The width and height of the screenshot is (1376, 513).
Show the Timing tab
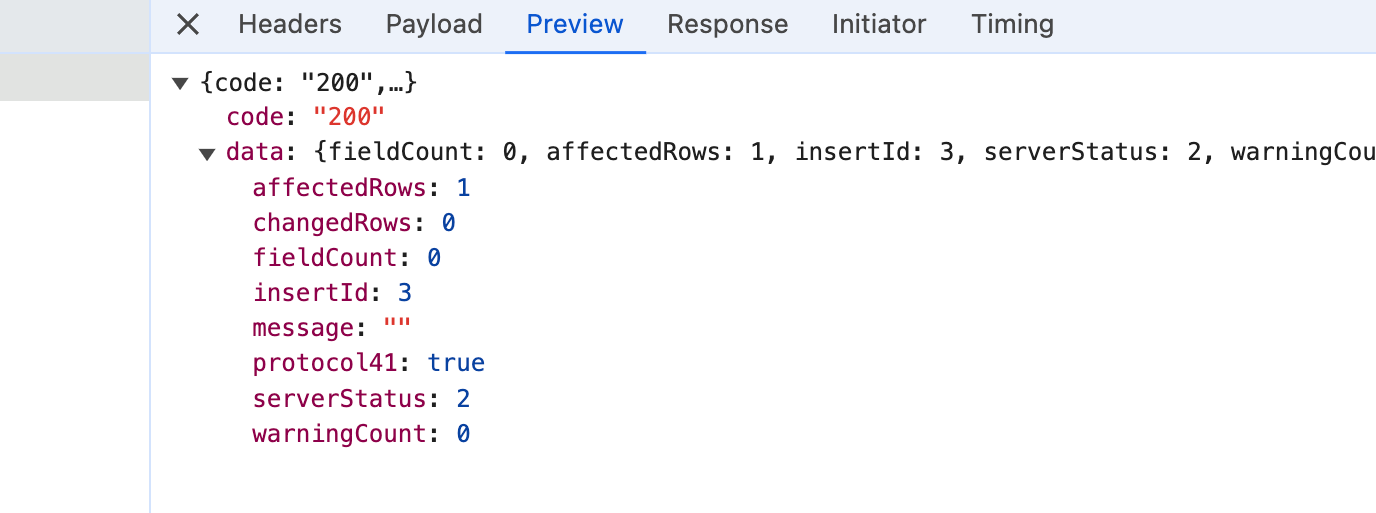click(1012, 25)
